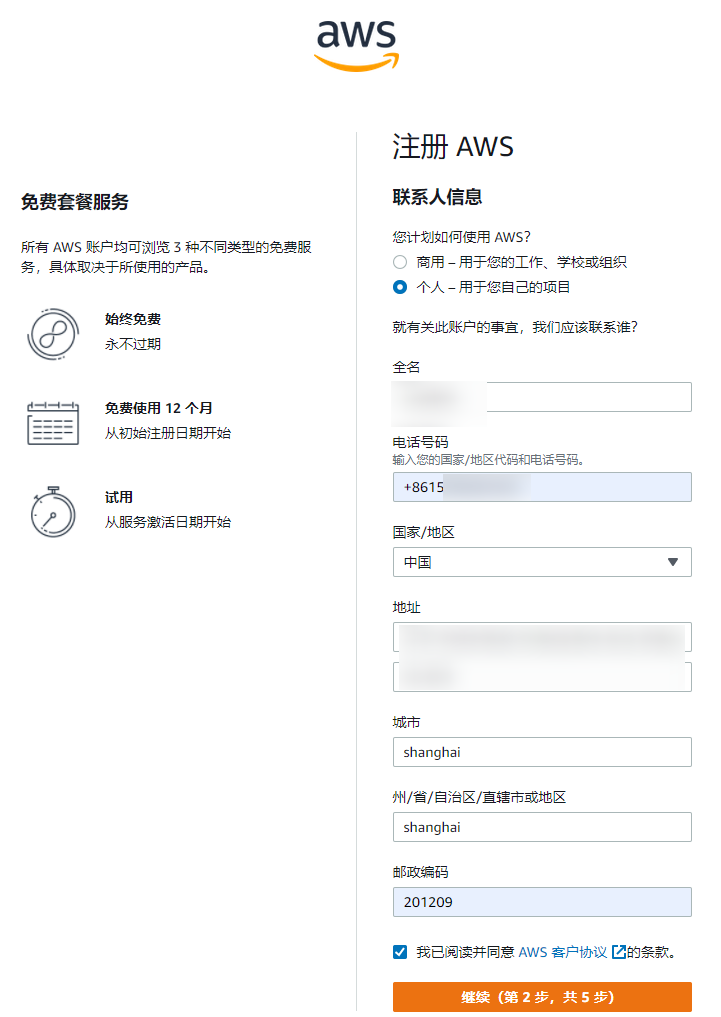Click the 邮政编码 field with 201209

(542, 902)
